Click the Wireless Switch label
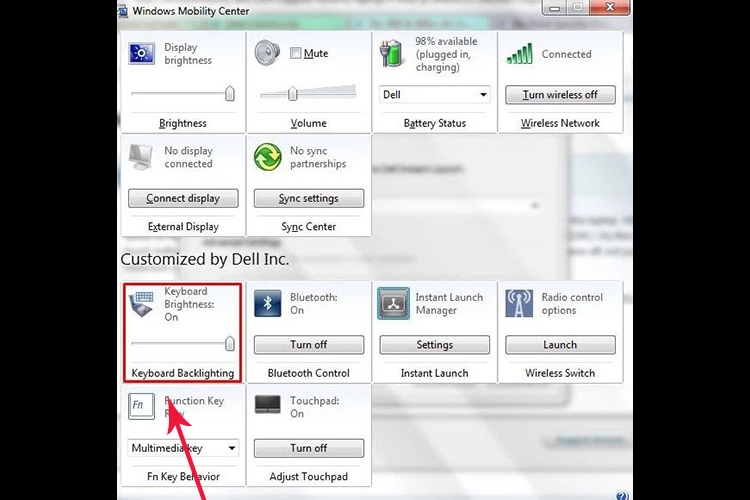 (x=560, y=373)
